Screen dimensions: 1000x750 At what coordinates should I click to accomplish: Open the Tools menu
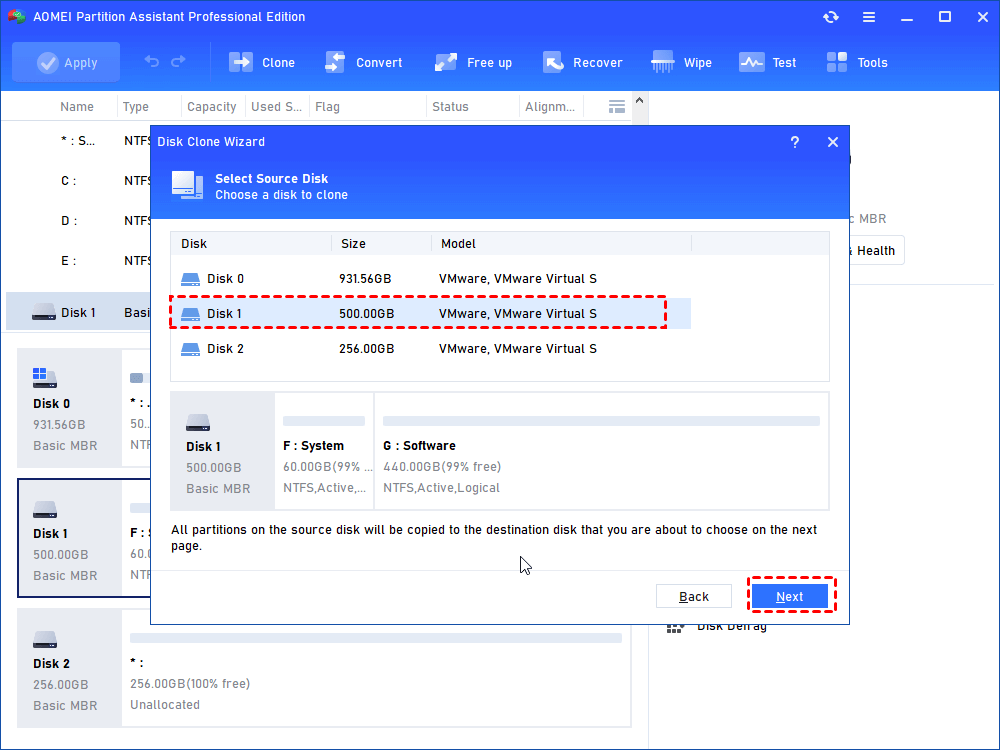click(857, 62)
